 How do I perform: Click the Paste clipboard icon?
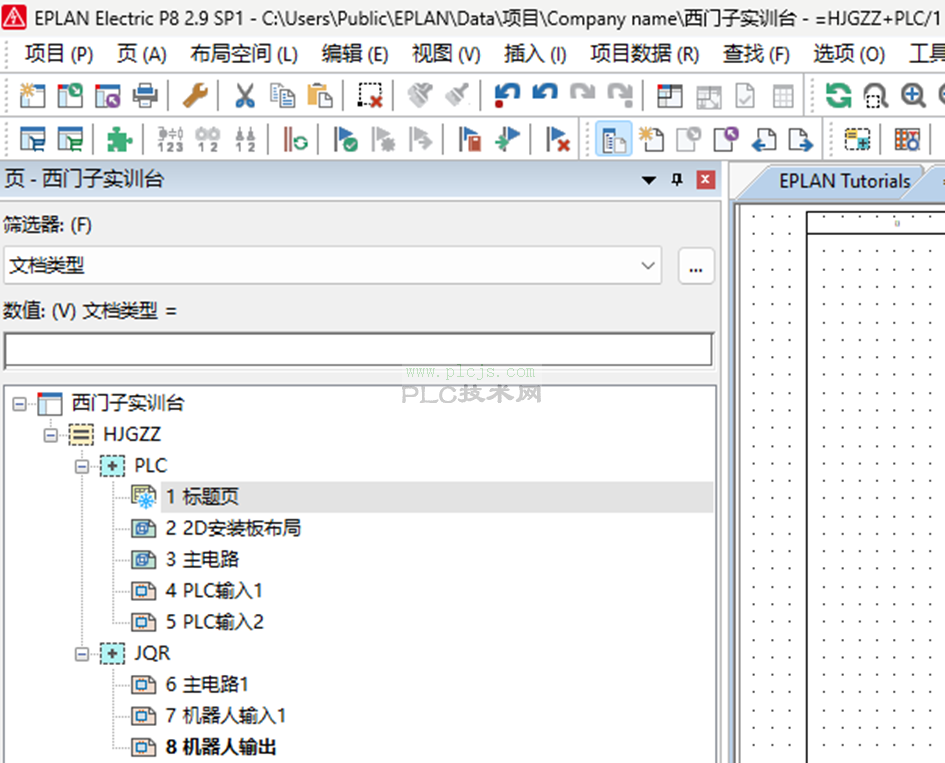(x=319, y=96)
